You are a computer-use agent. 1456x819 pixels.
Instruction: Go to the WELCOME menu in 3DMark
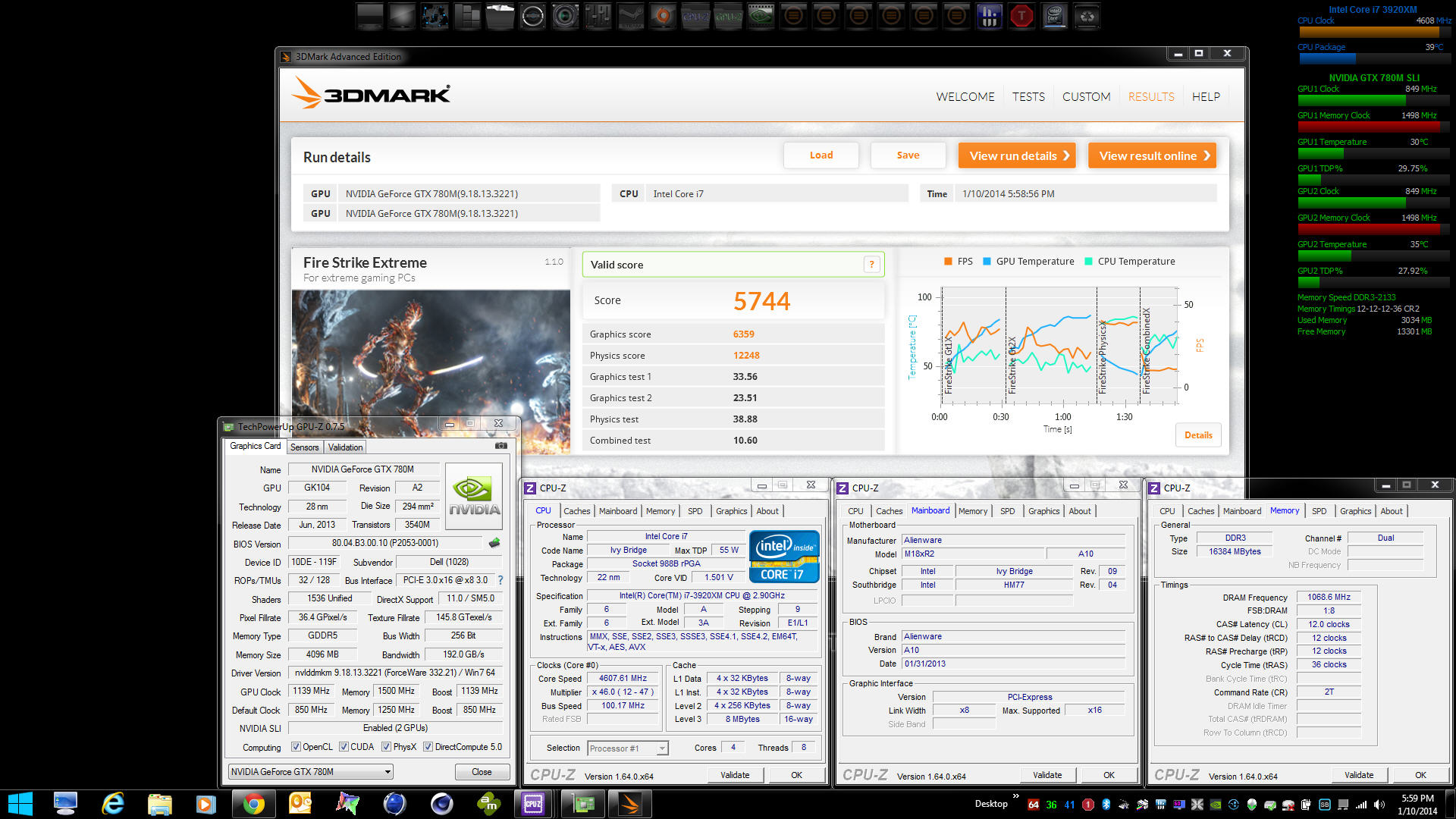click(965, 97)
